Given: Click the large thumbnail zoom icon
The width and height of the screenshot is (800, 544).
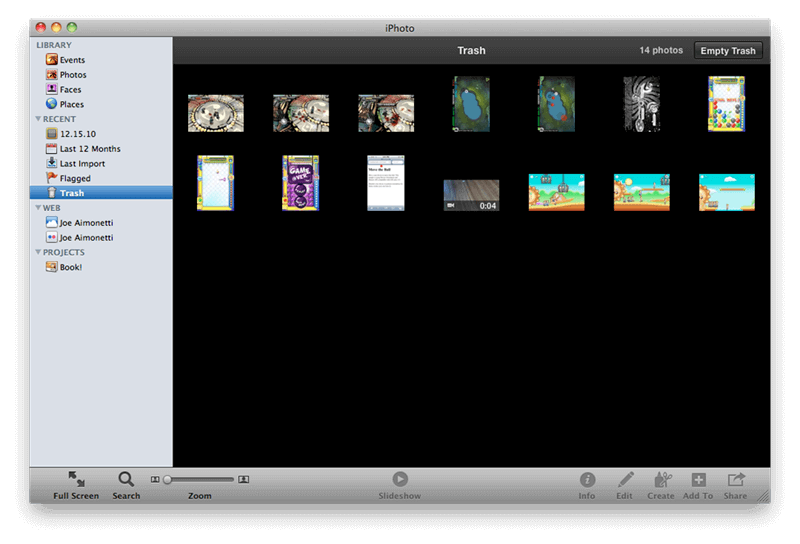Looking at the screenshot, I should point(244,479).
